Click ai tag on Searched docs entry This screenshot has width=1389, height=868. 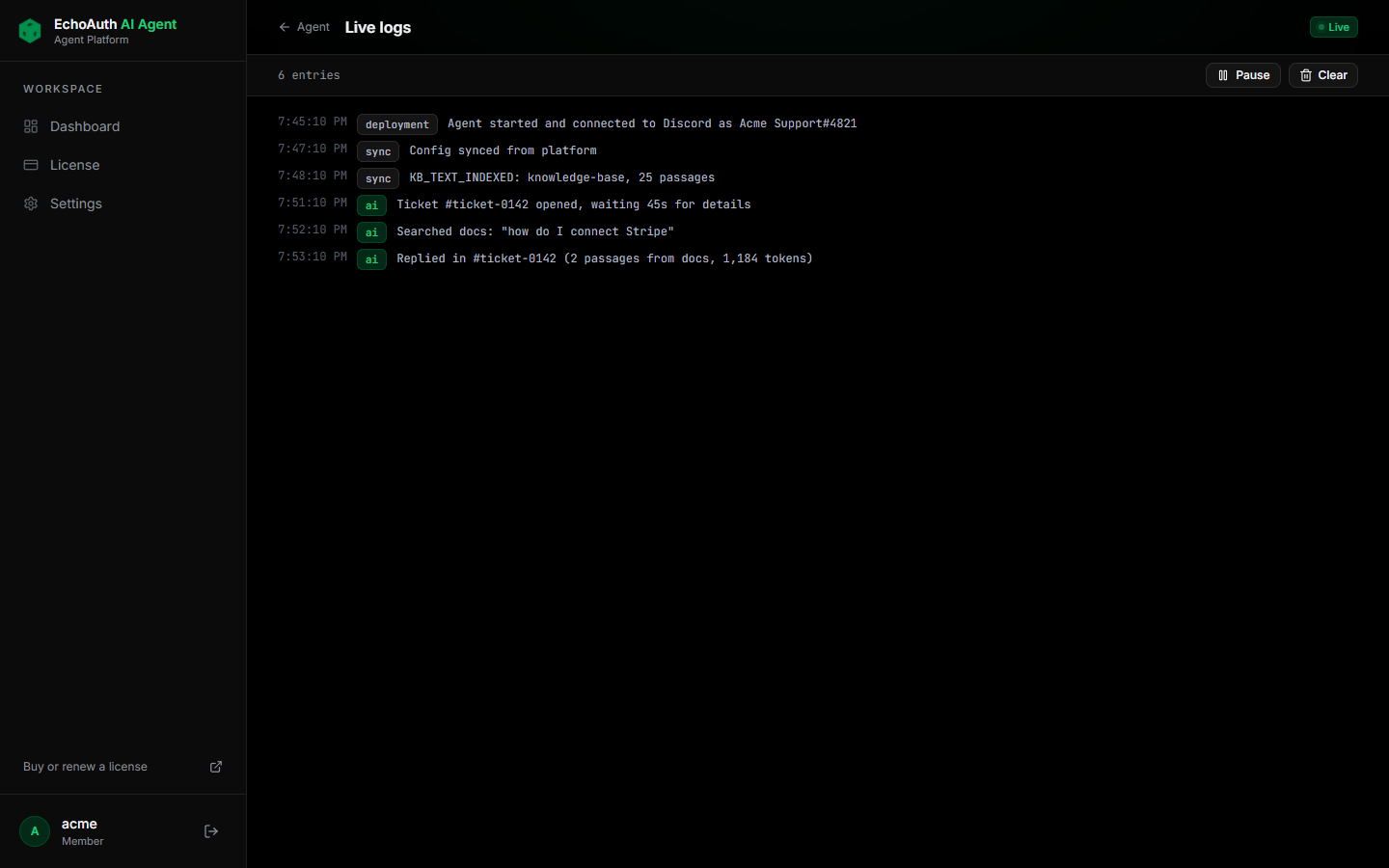pos(371,232)
